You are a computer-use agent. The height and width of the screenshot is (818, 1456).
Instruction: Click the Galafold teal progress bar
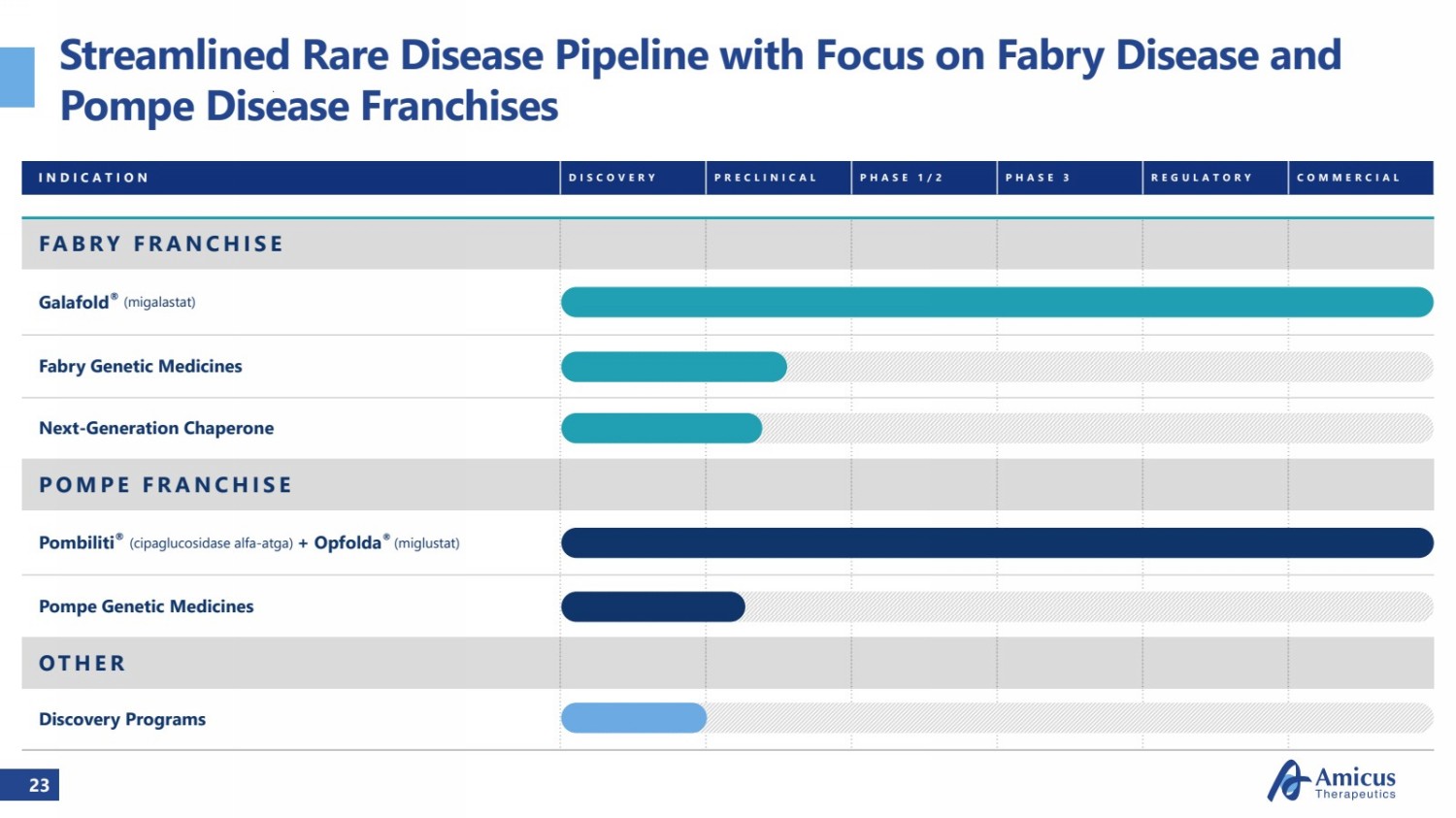997,302
